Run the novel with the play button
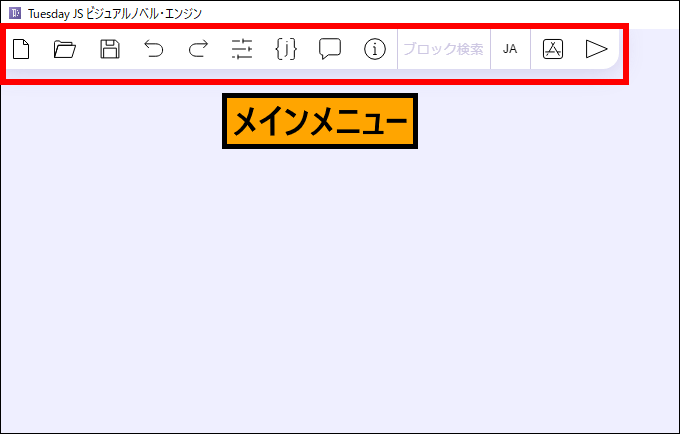 click(597, 49)
